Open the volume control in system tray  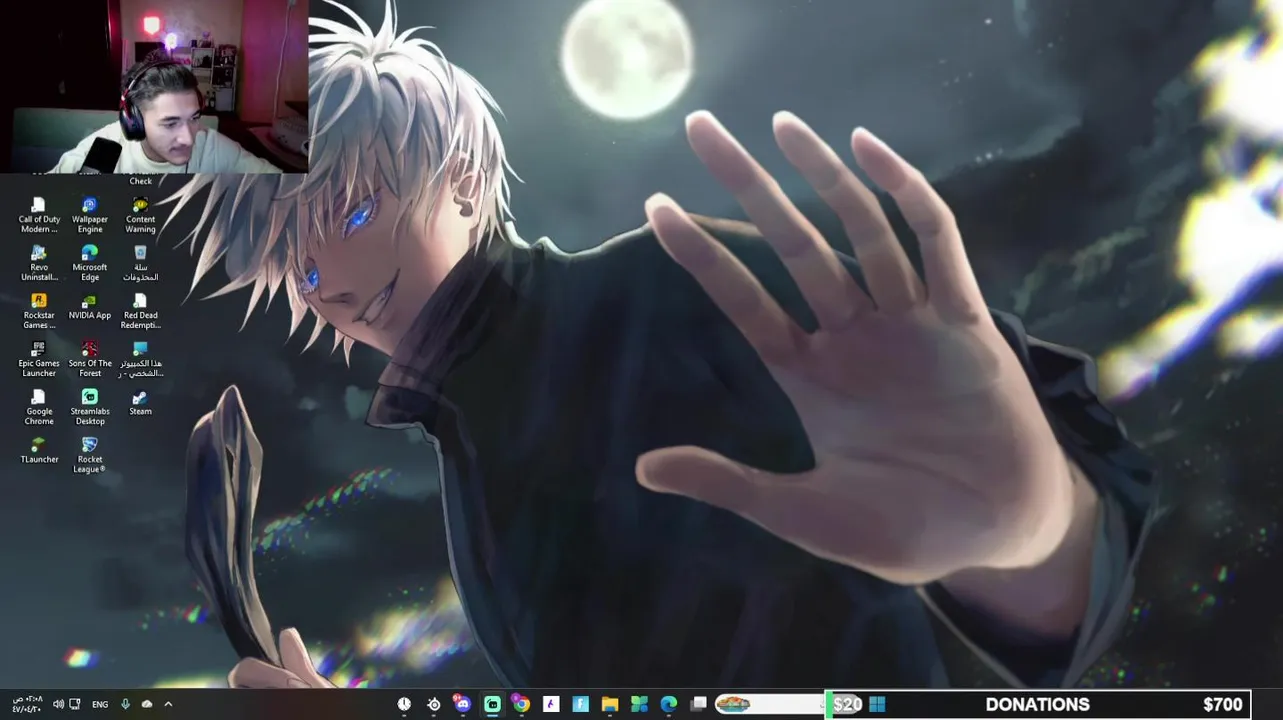[58, 704]
